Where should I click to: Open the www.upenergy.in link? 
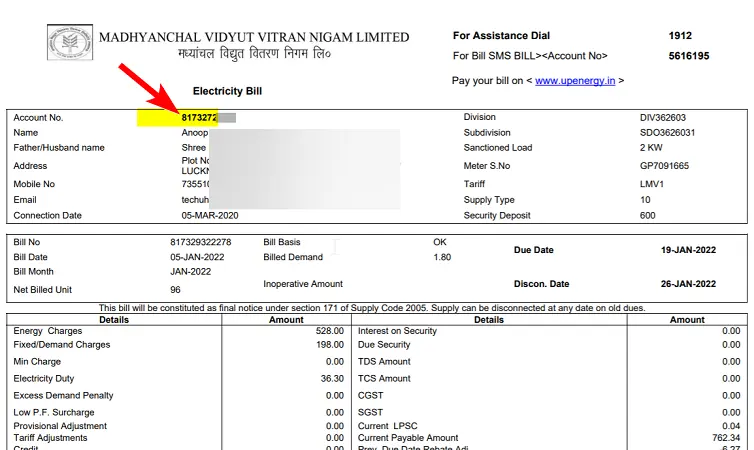point(575,81)
